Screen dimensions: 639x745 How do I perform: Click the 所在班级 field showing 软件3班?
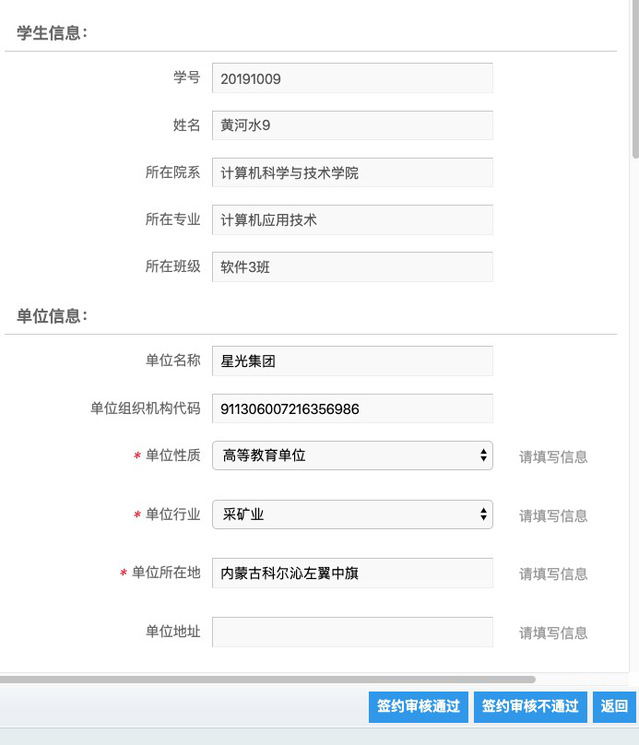[x=352, y=266]
